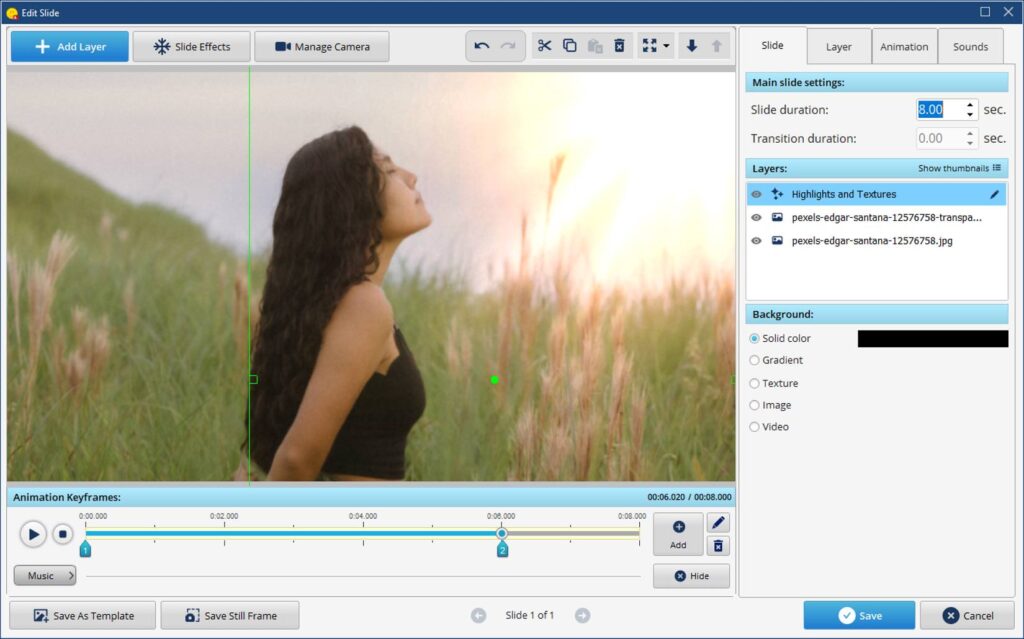The width and height of the screenshot is (1024, 639).
Task: Expand the Music track
Action: (45, 576)
